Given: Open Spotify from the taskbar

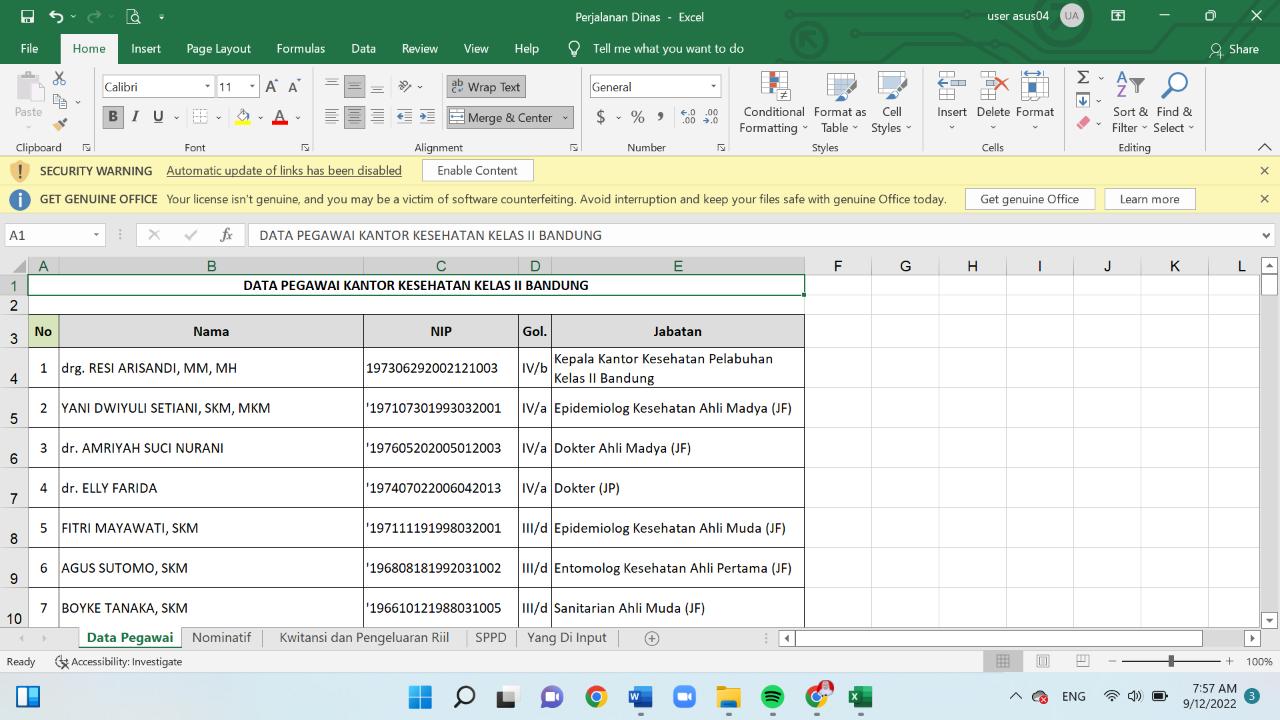Looking at the screenshot, I should pyautogui.click(x=773, y=697).
